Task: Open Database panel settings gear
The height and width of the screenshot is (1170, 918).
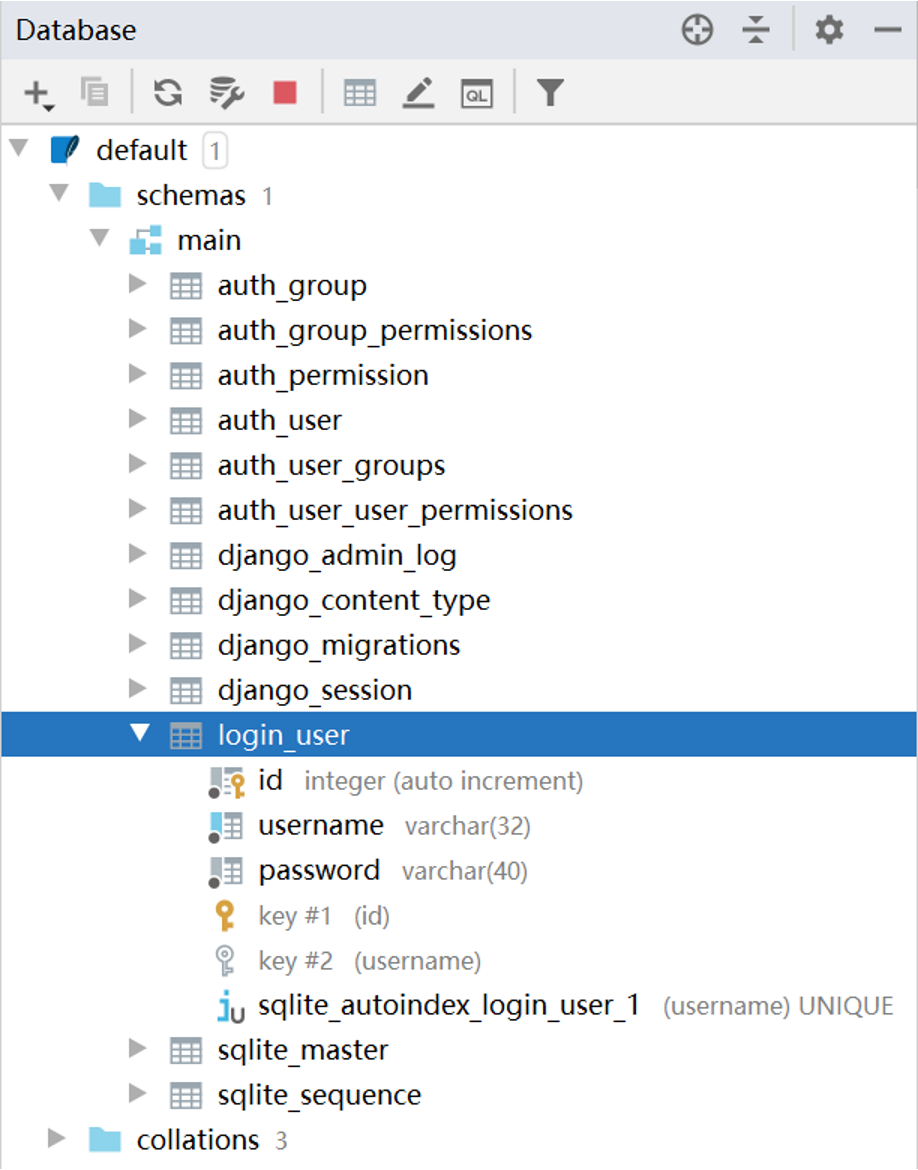Action: click(829, 30)
